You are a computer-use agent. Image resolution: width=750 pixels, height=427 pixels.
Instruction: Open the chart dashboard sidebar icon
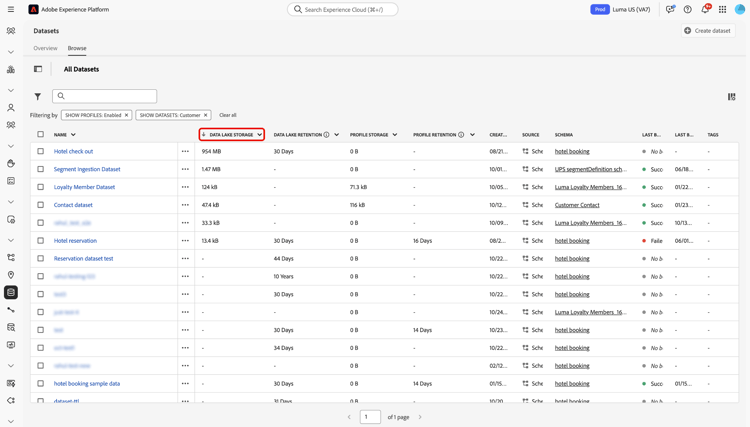(11, 70)
